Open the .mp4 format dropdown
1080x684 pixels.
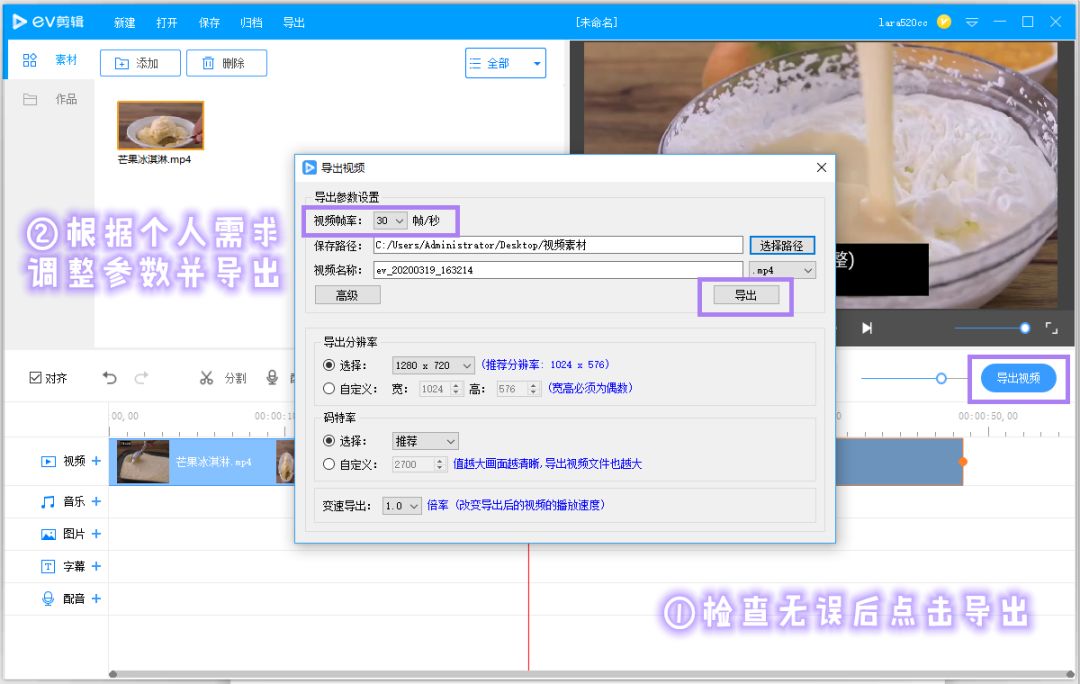(x=782, y=270)
